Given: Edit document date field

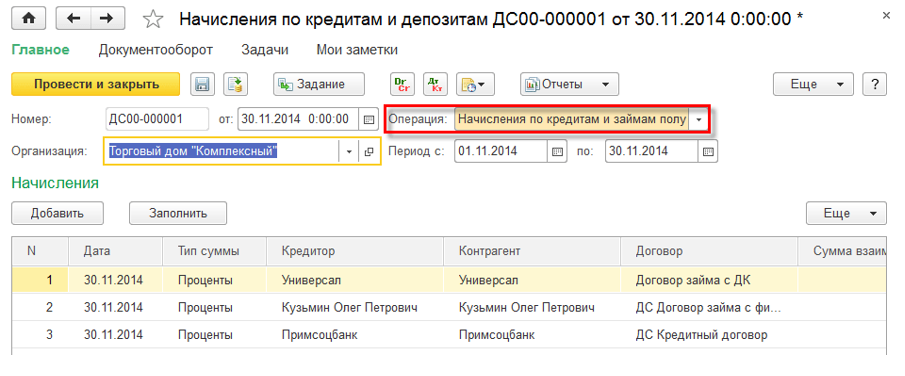Looking at the screenshot, I should coord(298,120).
